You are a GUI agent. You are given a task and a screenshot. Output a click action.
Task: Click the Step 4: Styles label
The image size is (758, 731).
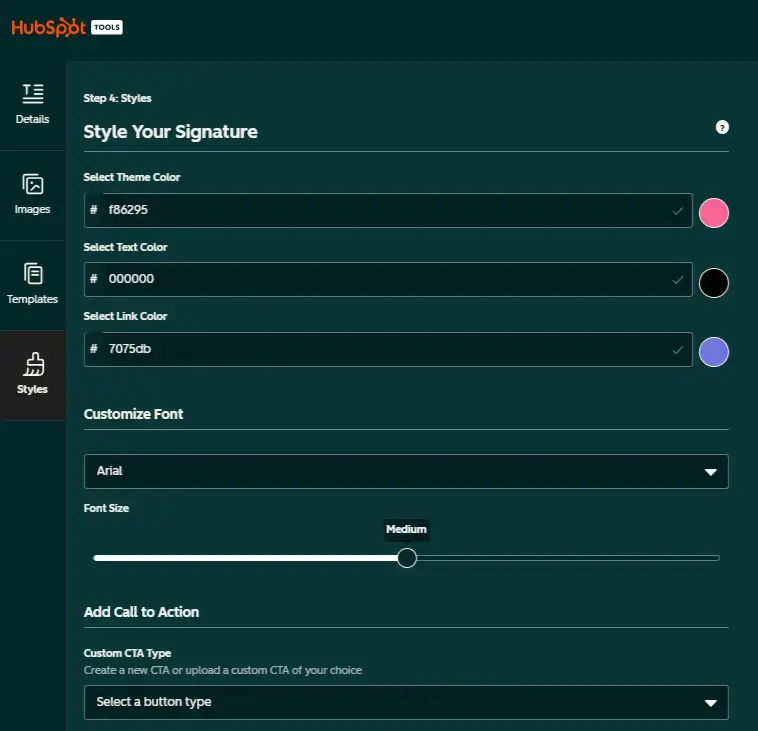117,98
